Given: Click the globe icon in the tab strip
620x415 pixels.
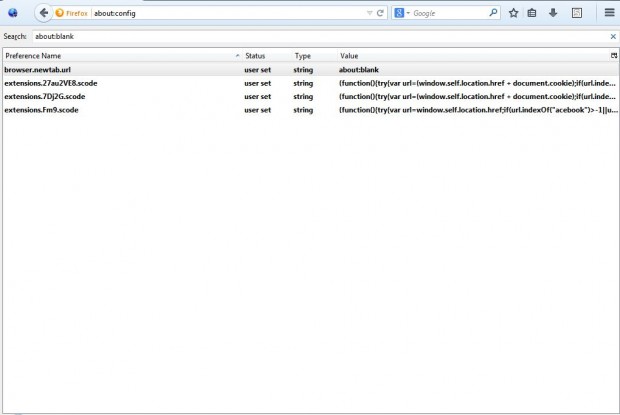Looking at the screenshot, I should click(13, 13).
